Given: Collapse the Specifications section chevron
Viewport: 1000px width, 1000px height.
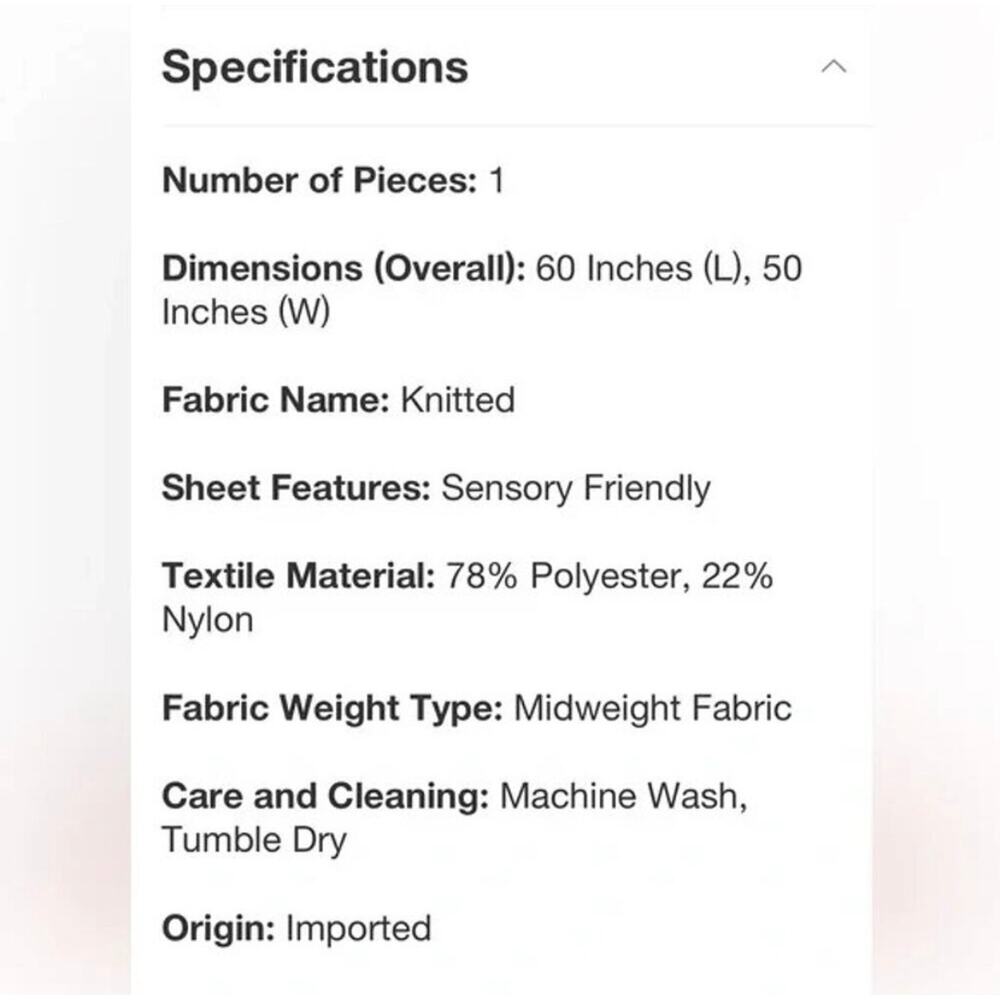Looking at the screenshot, I should [x=834, y=66].
